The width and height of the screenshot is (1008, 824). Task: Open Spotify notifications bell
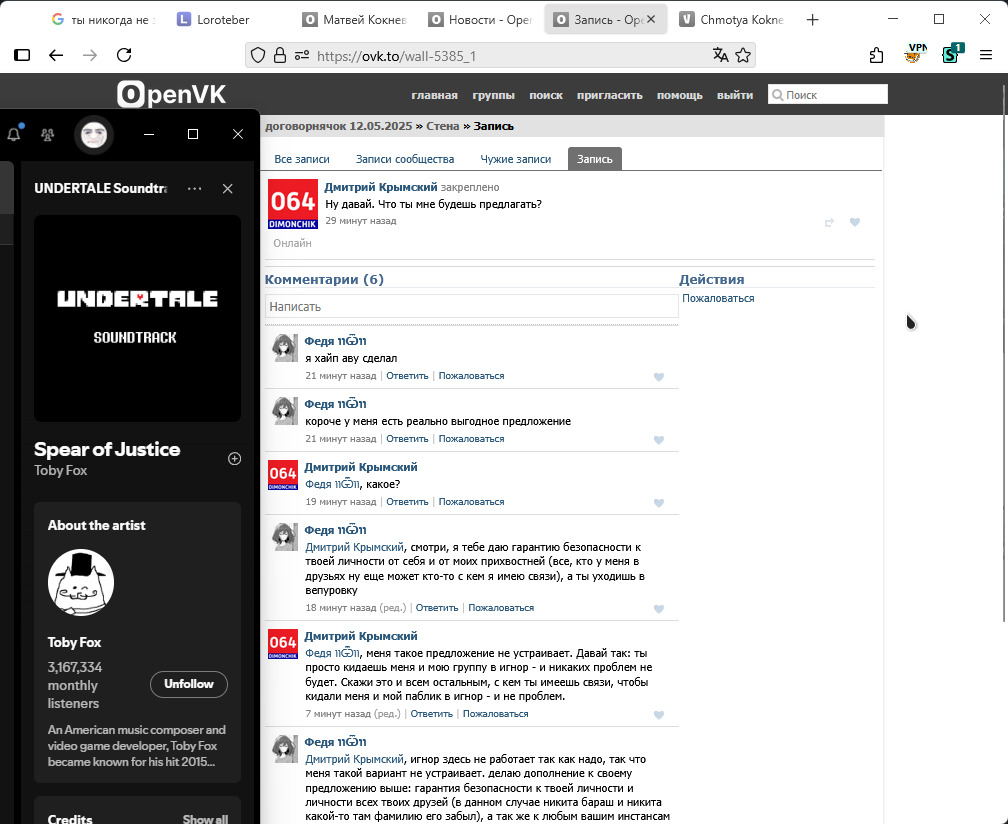(14, 134)
